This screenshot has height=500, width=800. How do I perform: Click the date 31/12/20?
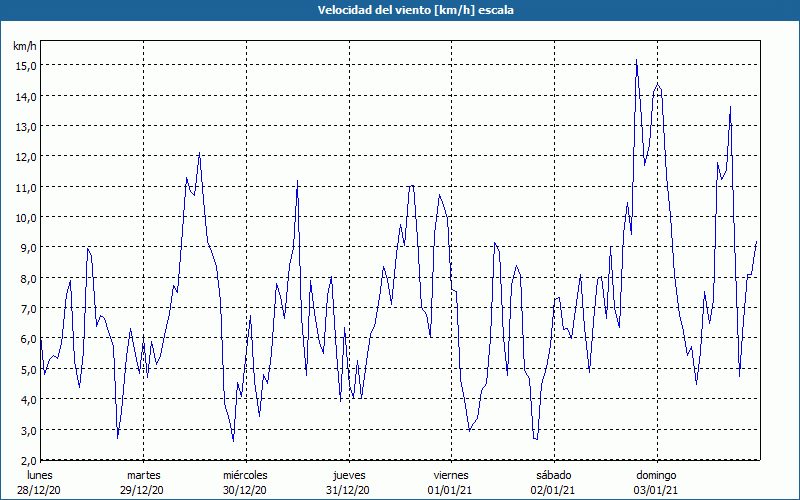(x=347, y=490)
